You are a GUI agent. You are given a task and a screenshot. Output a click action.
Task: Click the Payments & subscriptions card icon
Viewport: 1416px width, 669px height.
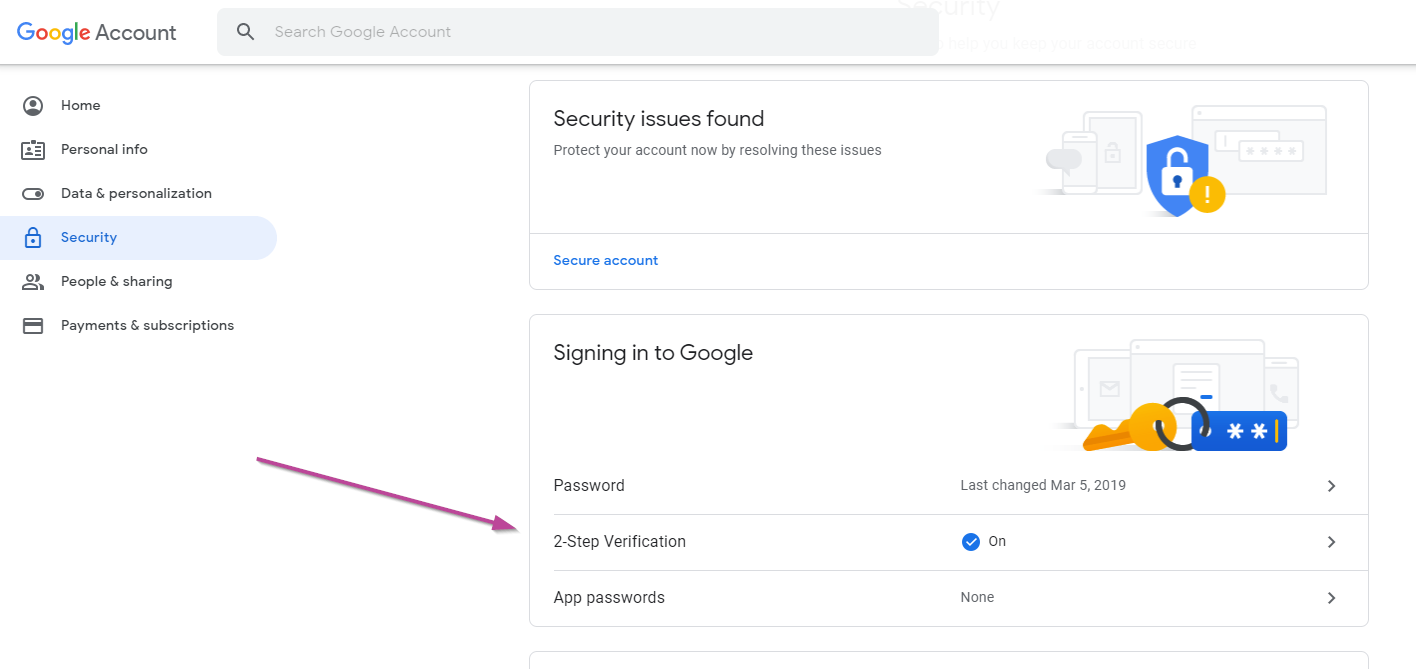tap(33, 326)
